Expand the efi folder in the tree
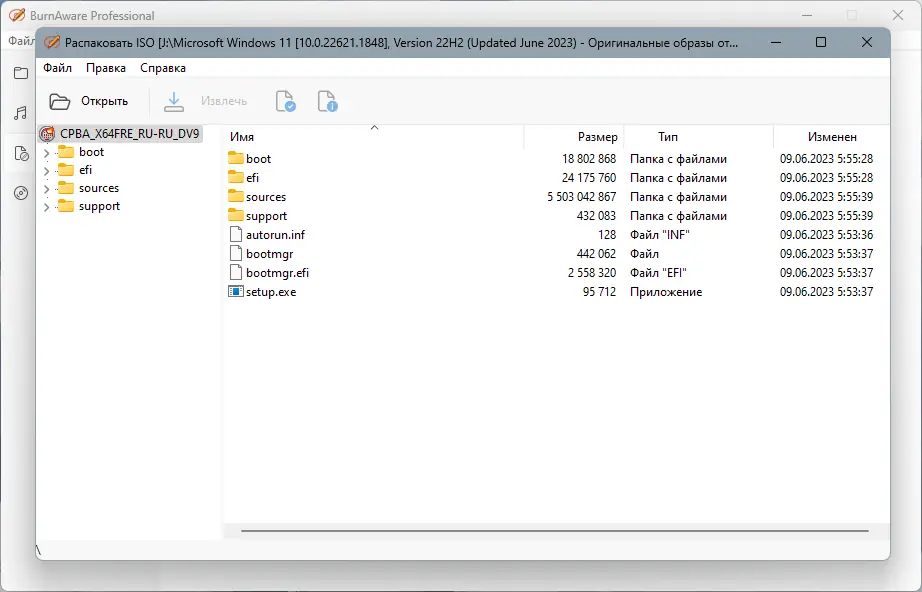922x592 pixels. coord(46,171)
